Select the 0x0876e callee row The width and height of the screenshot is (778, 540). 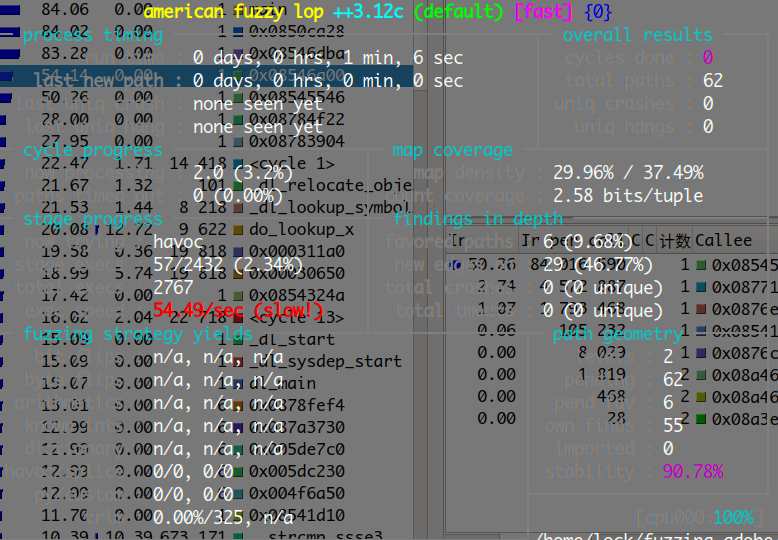(x=612, y=309)
